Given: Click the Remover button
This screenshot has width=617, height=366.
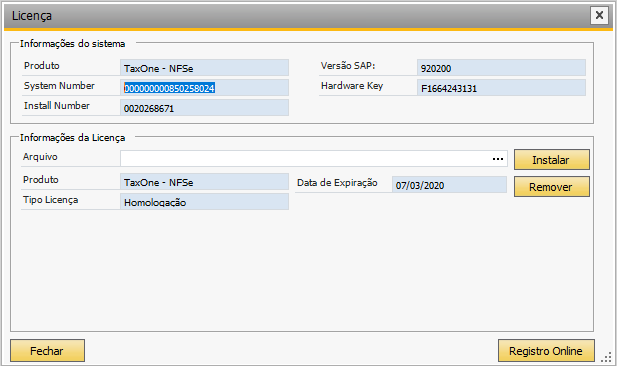Looking at the screenshot, I should pyautogui.click(x=552, y=187).
